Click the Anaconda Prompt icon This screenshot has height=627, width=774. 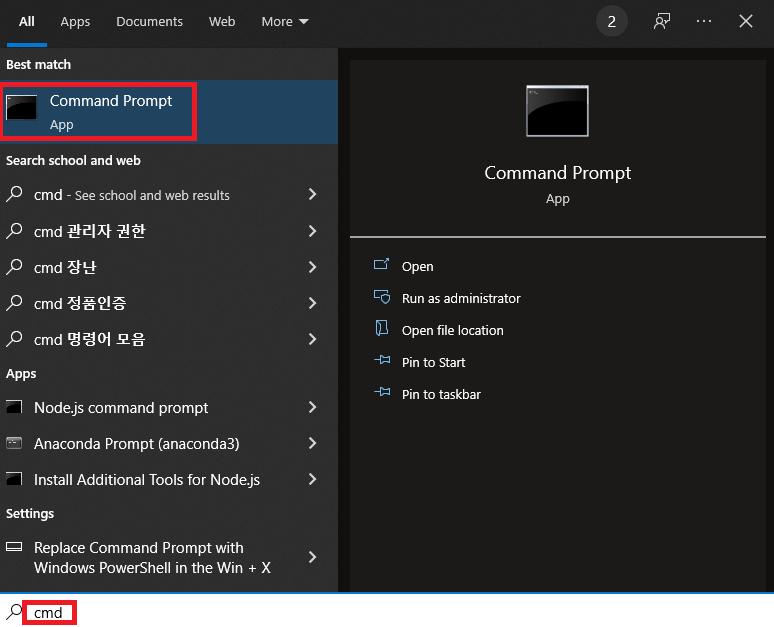14,443
